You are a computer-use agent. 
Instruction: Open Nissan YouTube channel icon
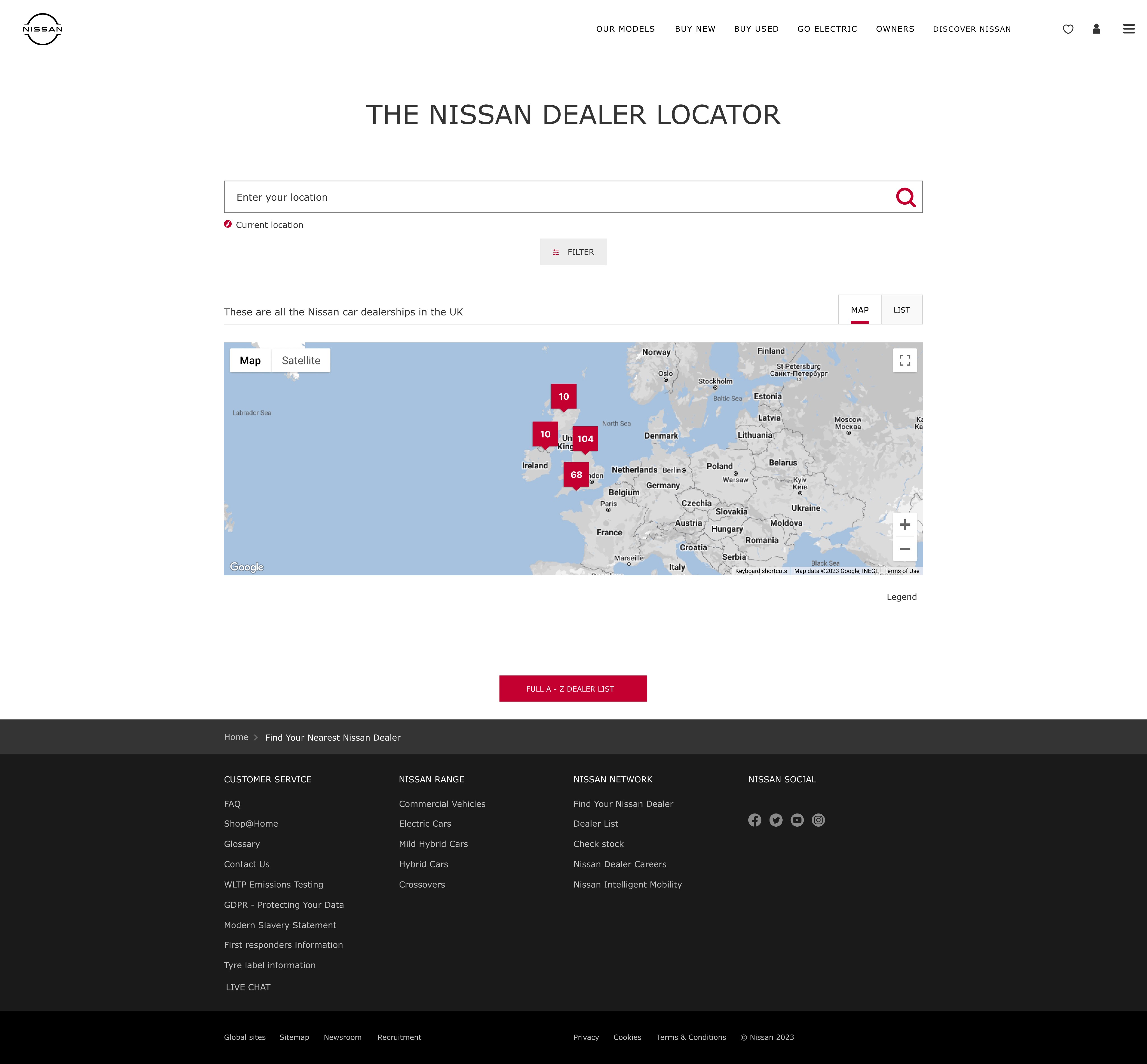(797, 820)
